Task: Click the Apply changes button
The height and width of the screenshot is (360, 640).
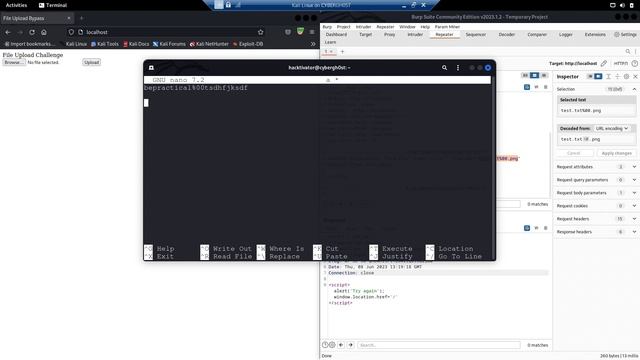Action: [616, 153]
